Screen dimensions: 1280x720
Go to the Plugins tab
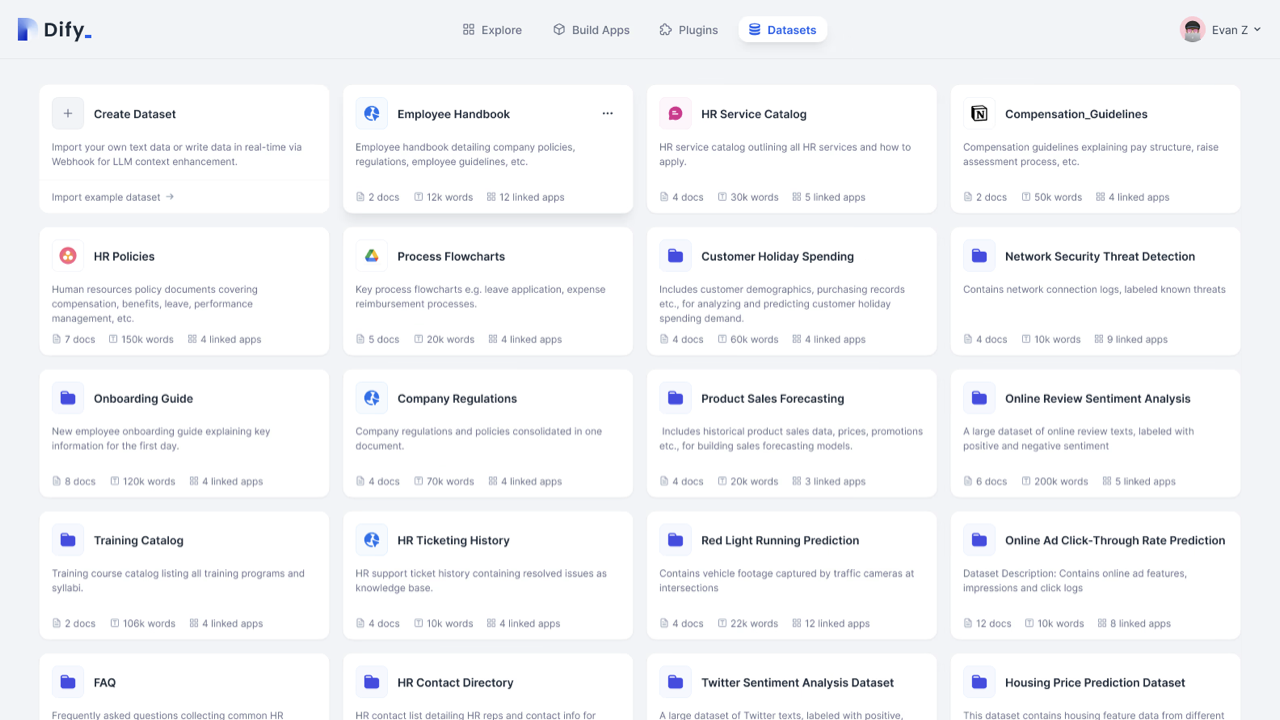(688, 30)
